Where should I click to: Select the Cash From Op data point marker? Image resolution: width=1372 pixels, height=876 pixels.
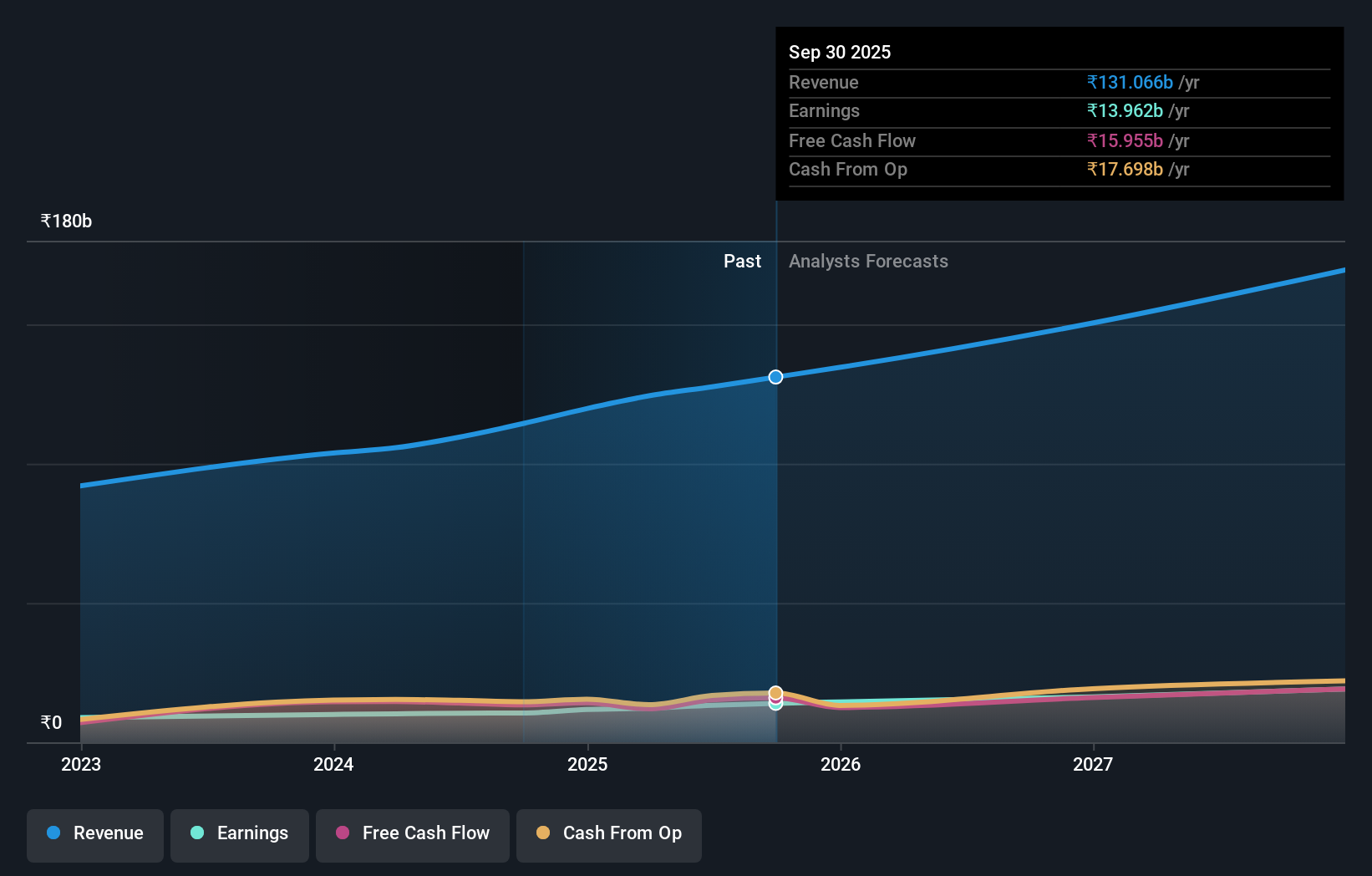click(x=775, y=693)
